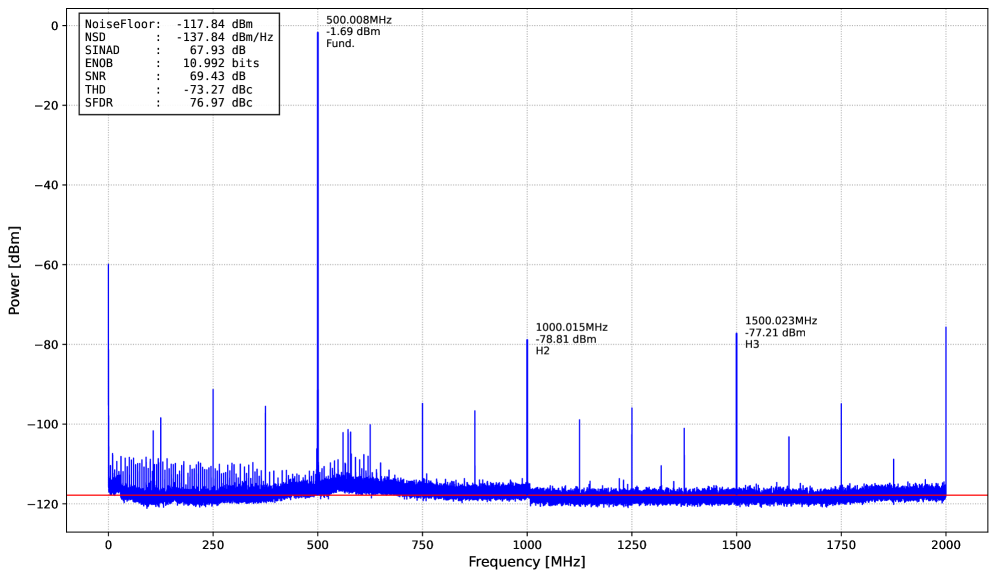Viewport: 996px width, 578px height.
Task: Click the 1000.015MHz H2 frequency label
Action: point(572,328)
